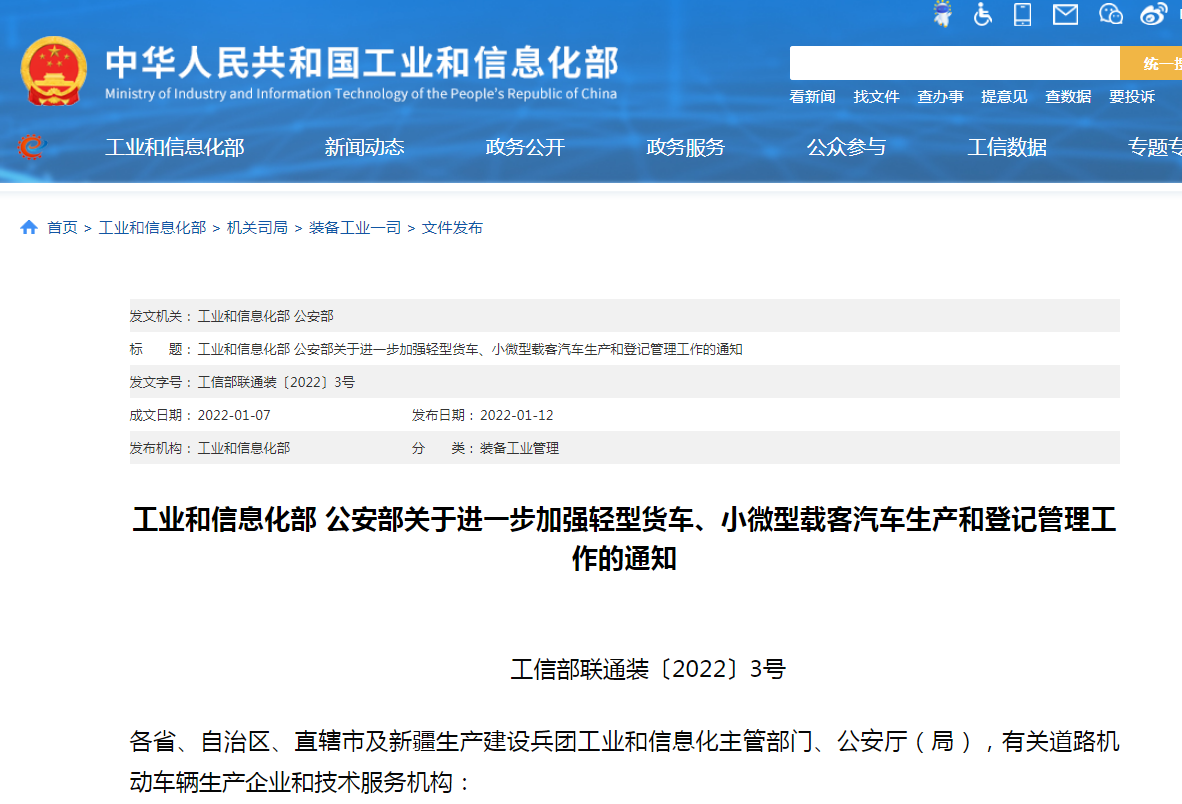
Task: Go to 首页 in breadcrumb
Action: (62, 228)
